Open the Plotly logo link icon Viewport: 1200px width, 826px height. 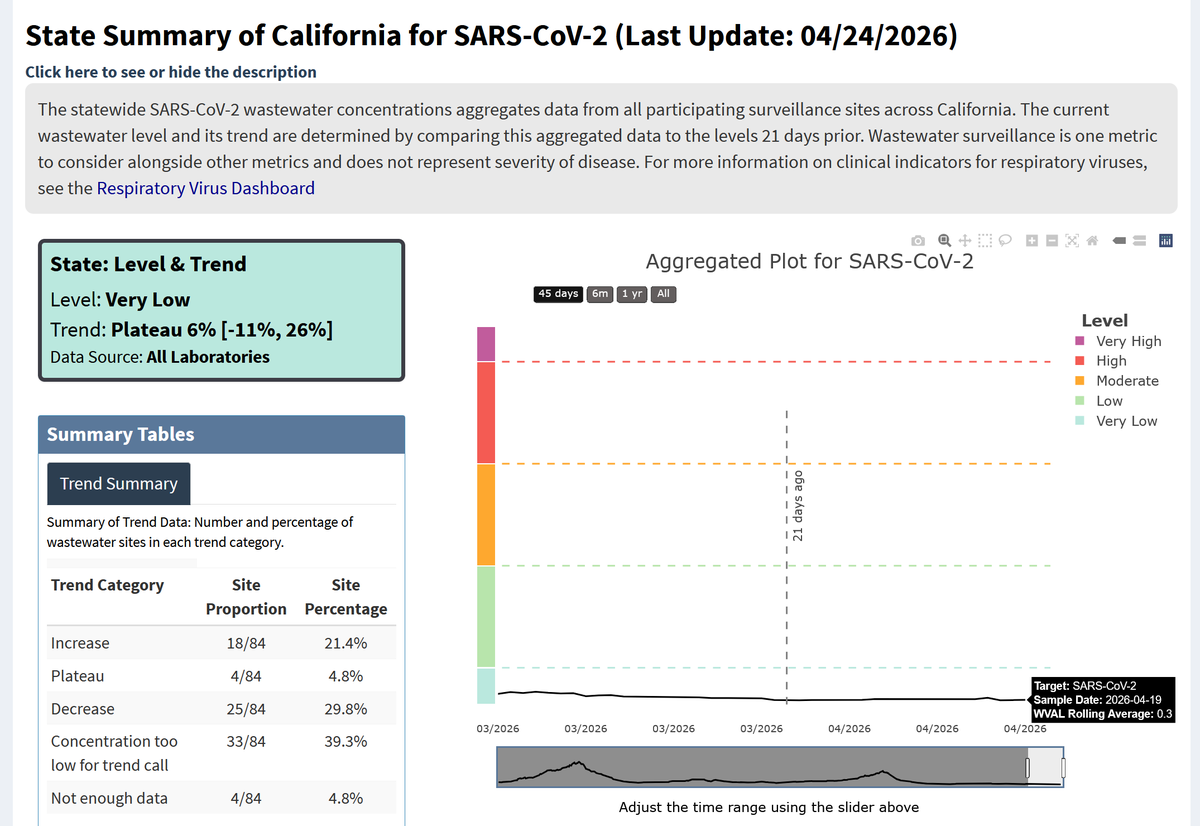[1166, 241]
